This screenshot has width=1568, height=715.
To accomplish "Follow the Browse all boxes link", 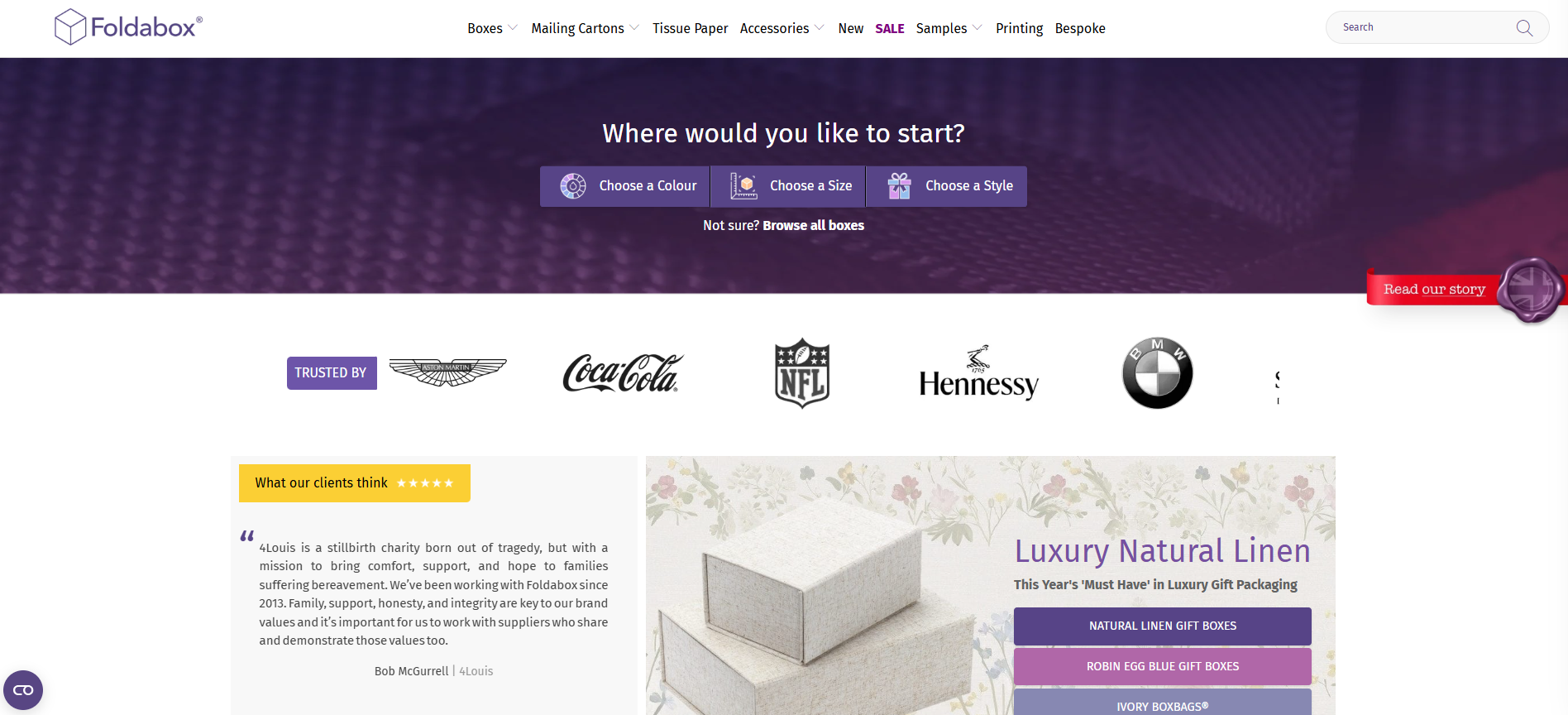I will tap(813, 225).
